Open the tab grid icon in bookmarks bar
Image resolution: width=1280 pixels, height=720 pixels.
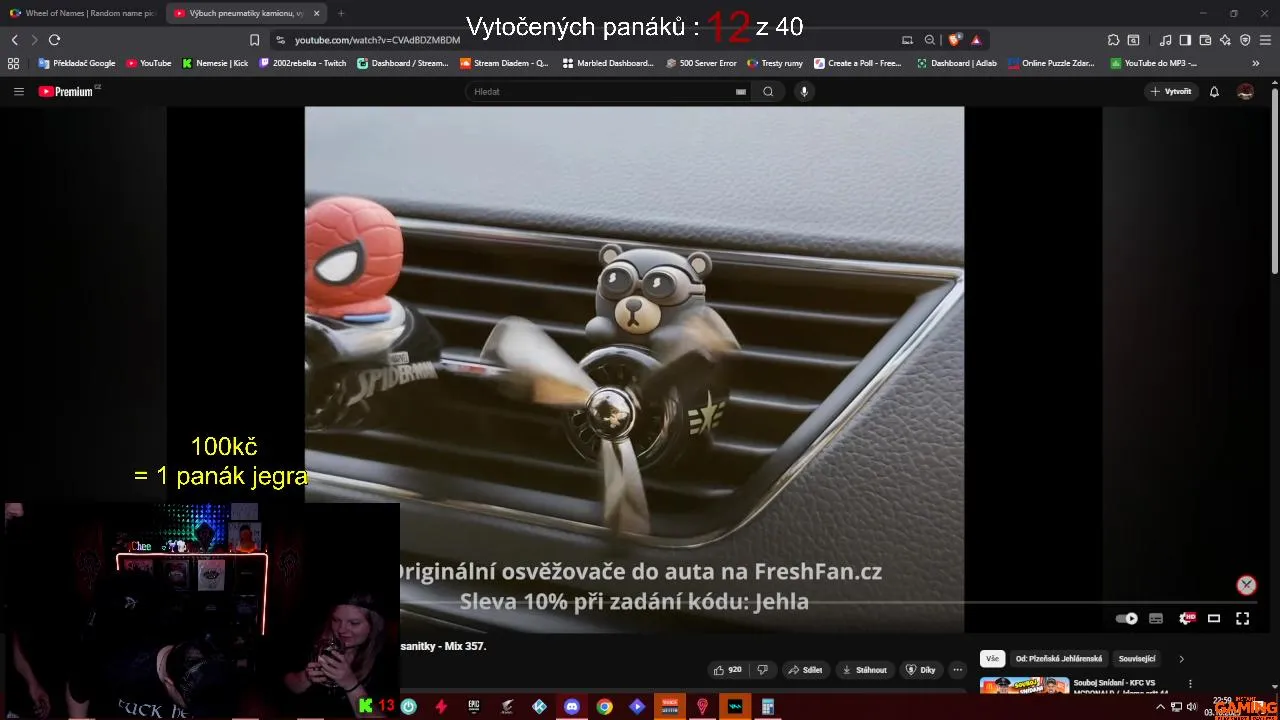[x=13, y=63]
